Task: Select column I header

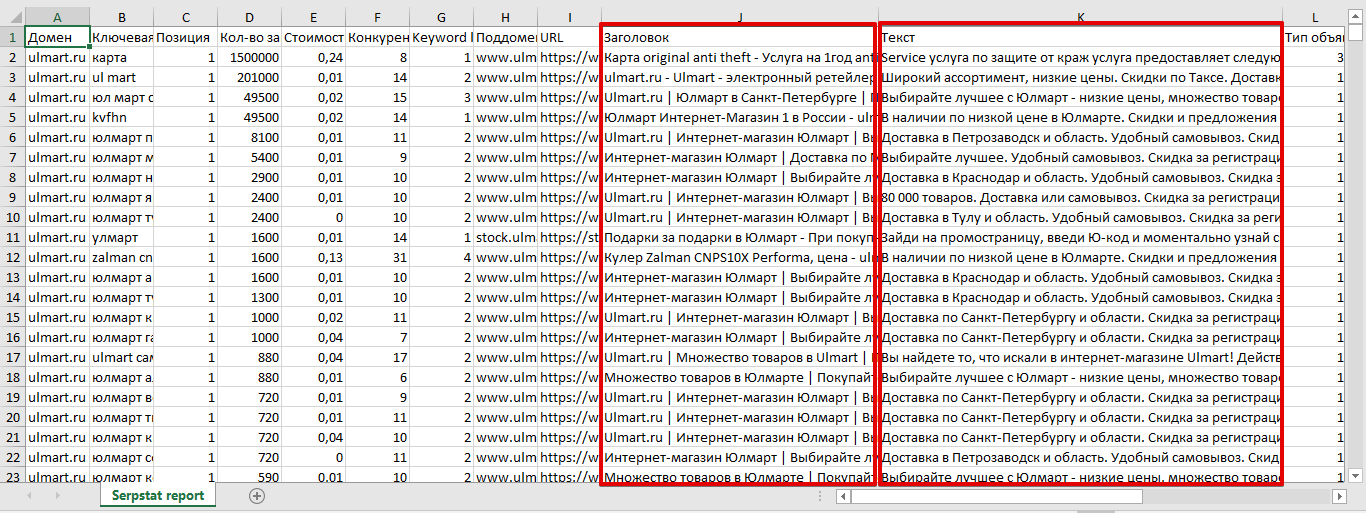Action: [569, 18]
